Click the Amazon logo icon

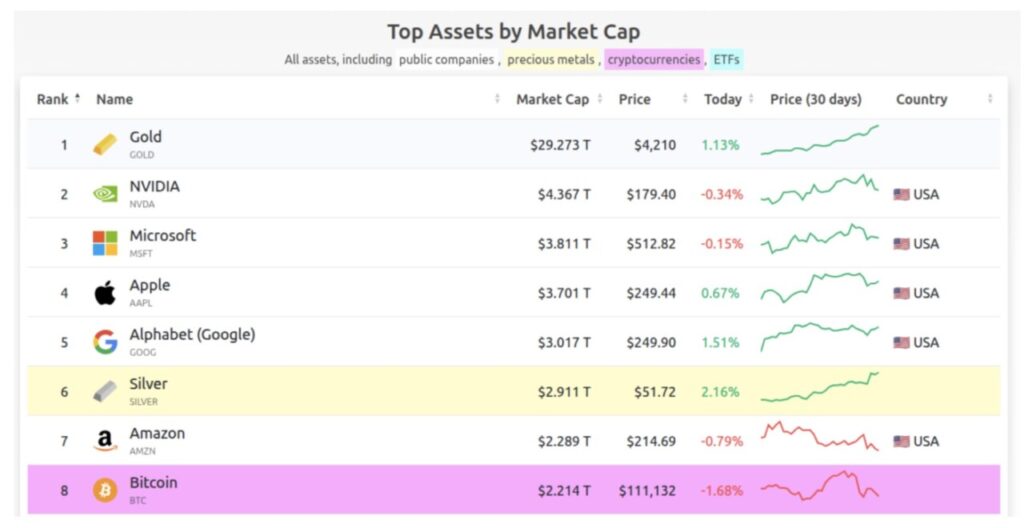[105, 441]
